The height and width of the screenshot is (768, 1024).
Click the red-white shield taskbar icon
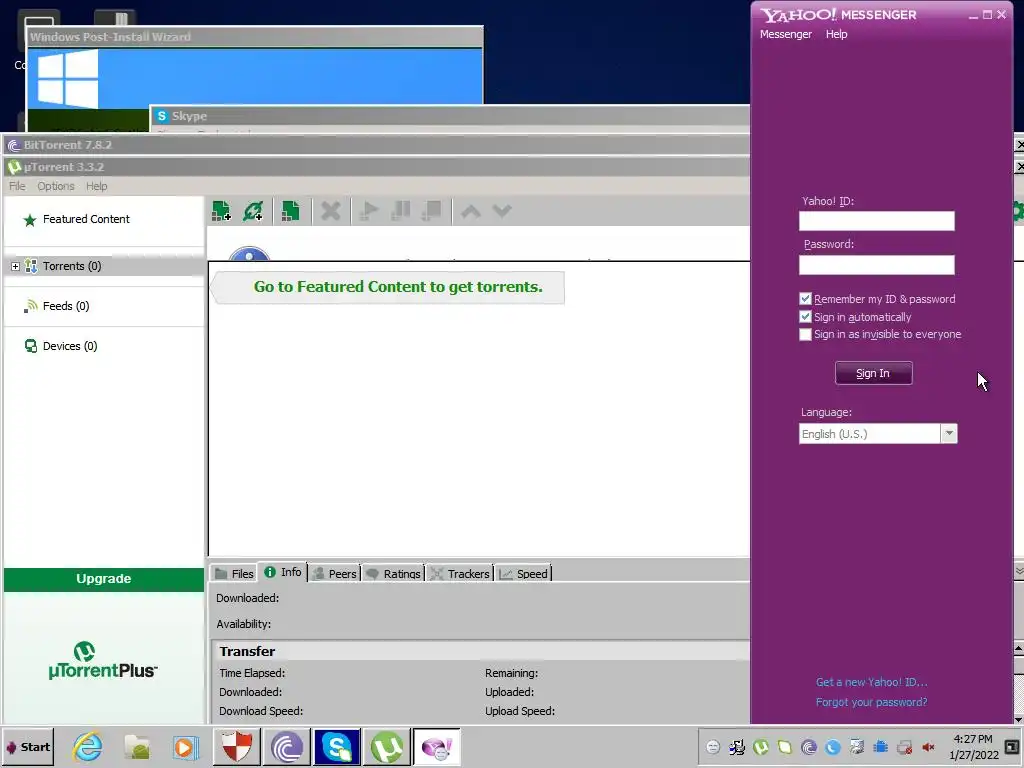pyautogui.click(x=237, y=747)
